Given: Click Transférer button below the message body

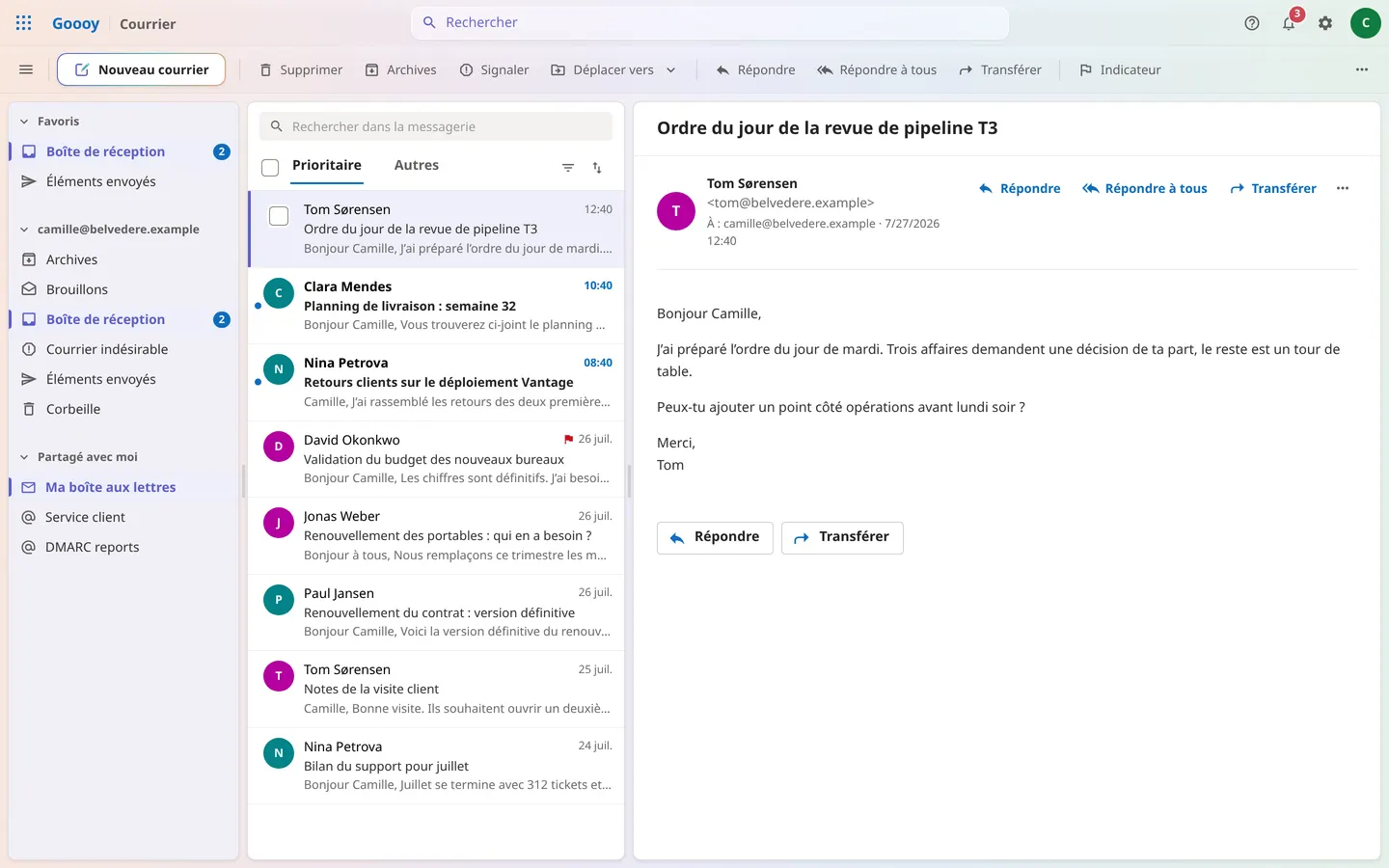Looking at the screenshot, I should coord(842,537).
